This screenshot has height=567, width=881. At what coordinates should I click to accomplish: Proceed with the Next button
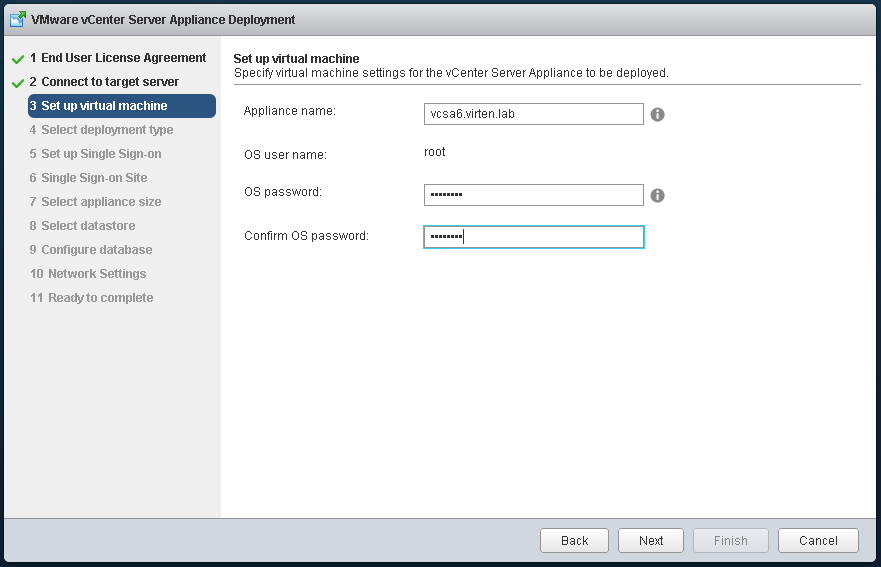(651, 541)
